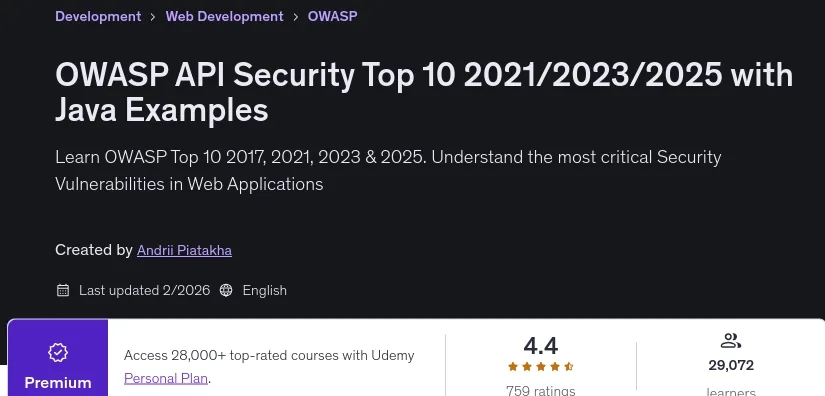
Task: Select the 4.4 rating score
Action: click(540, 346)
